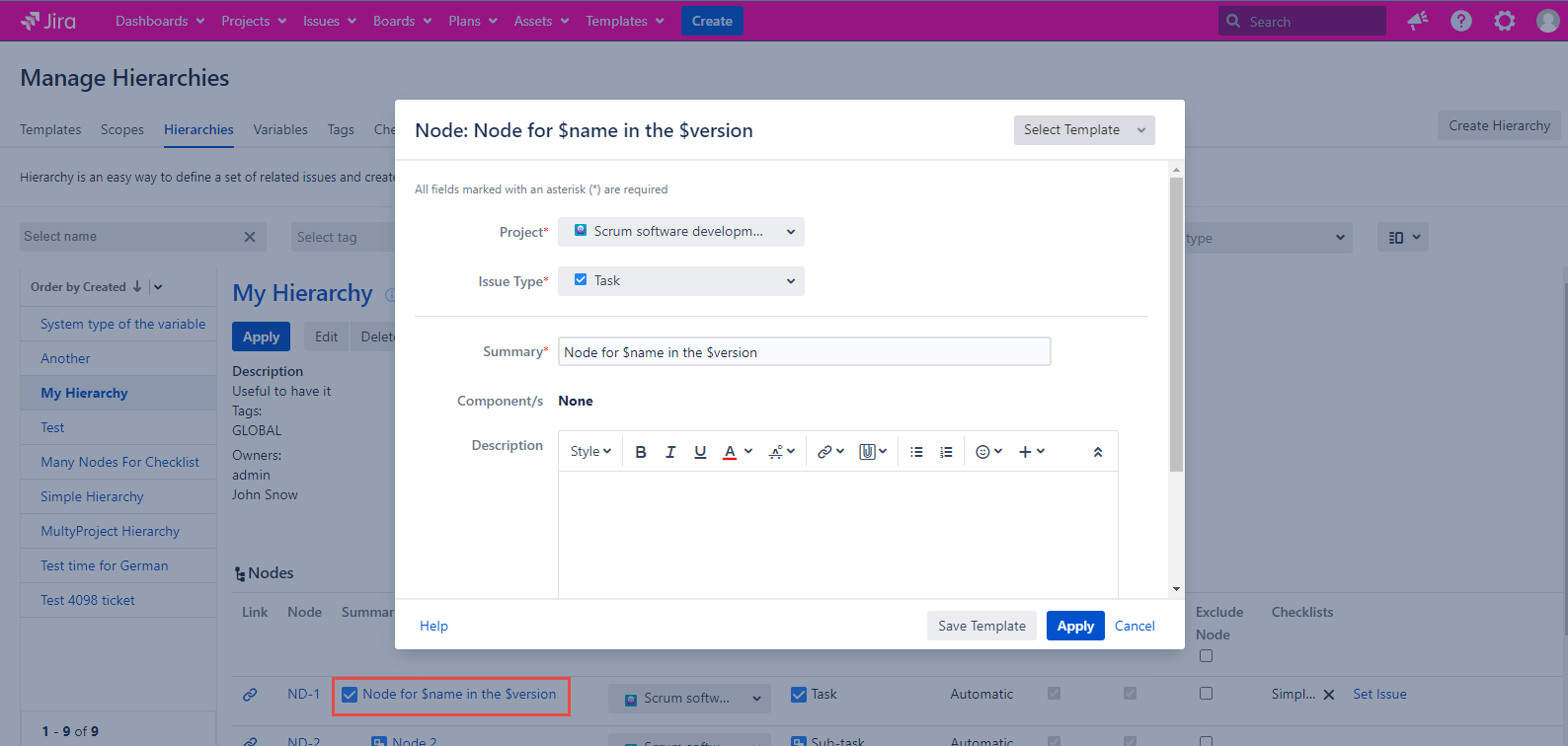Viewport: 1568px width, 746px height.
Task: Pick the red text color button
Action: 730,452
